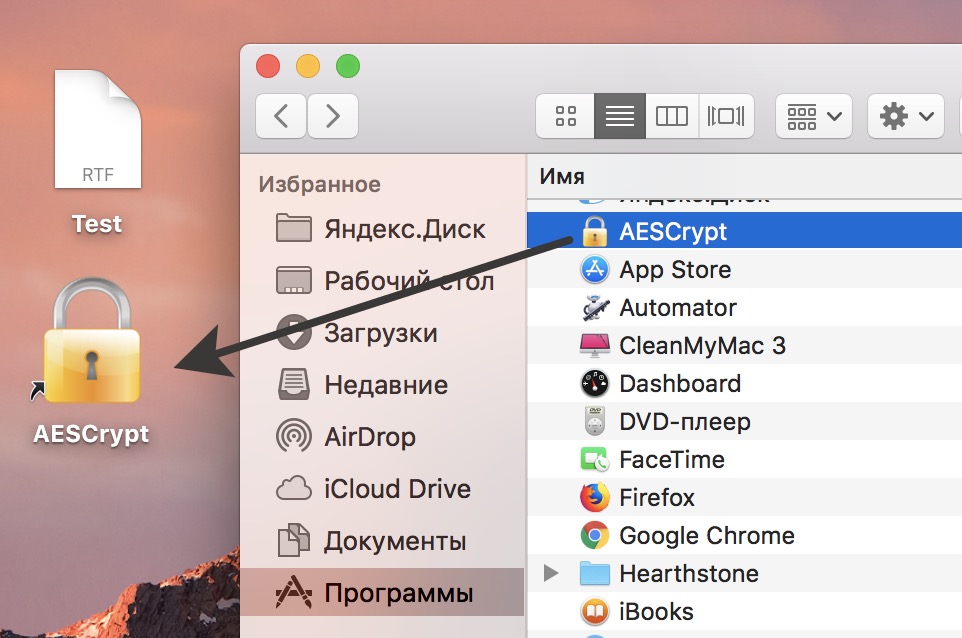Click the DVD-плеер icon

click(595, 421)
